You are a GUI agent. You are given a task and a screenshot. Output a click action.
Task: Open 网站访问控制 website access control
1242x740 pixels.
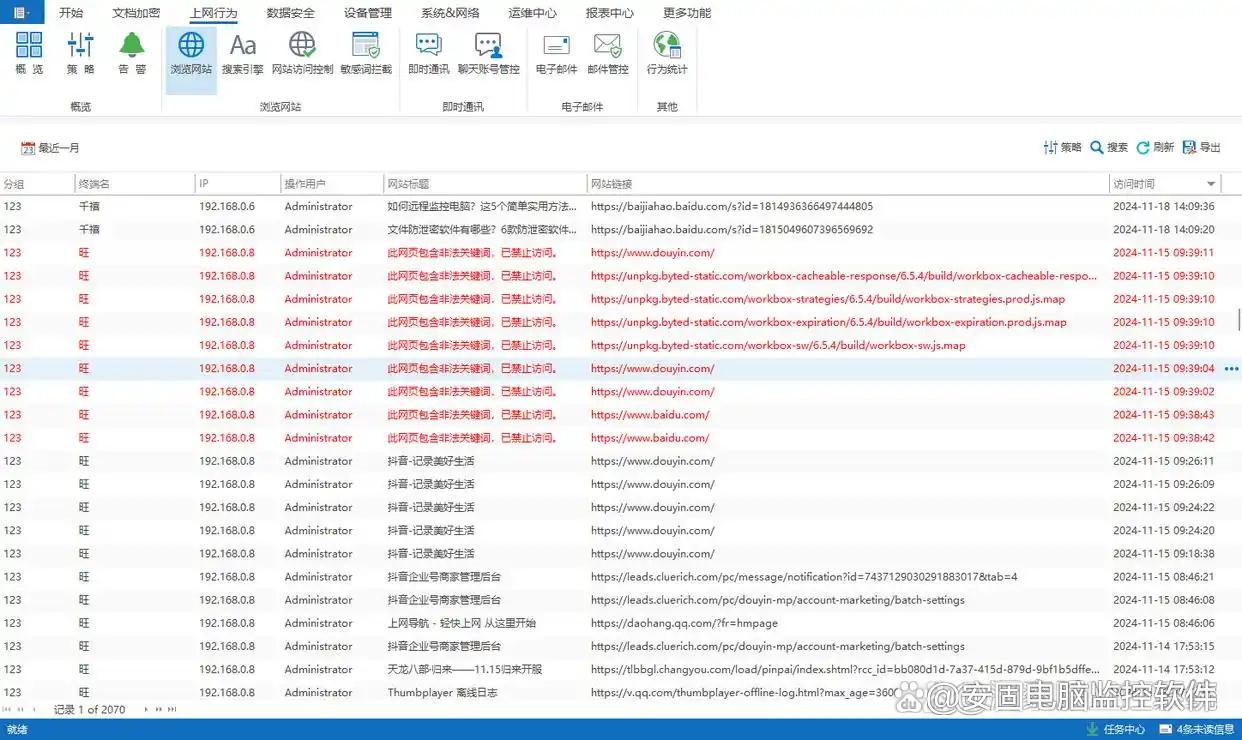click(302, 53)
